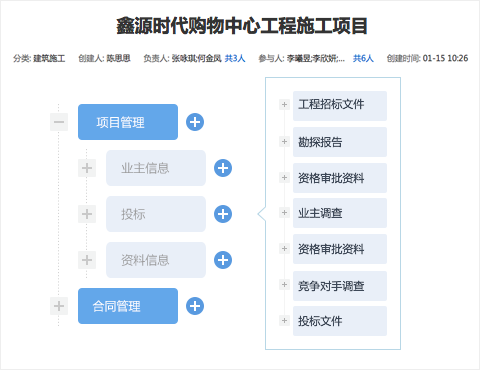Expand 业主调查 in the popup panel
Image resolution: width=480 pixels, height=370 pixels.
[284, 213]
